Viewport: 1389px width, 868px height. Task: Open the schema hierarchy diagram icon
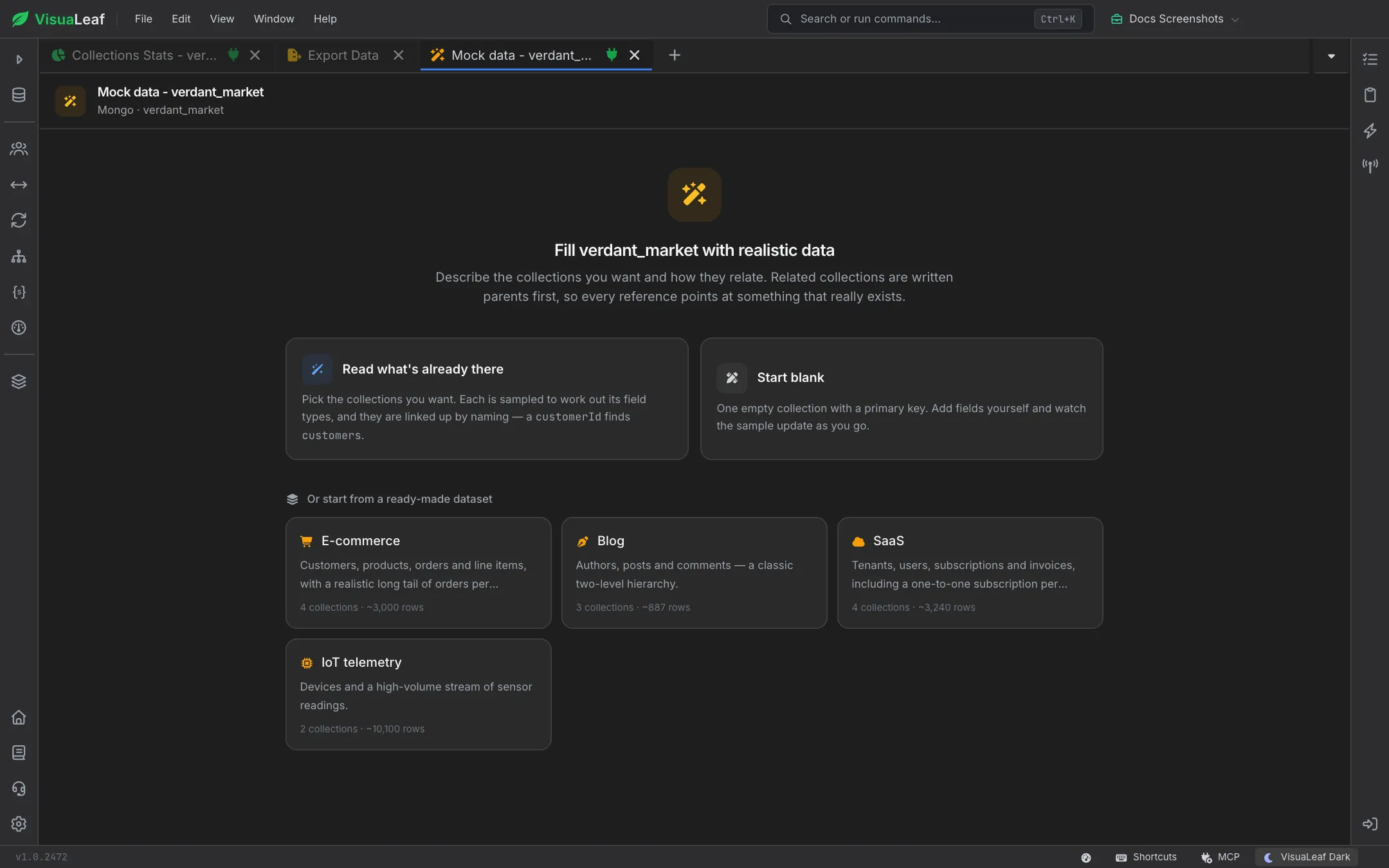[19, 257]
